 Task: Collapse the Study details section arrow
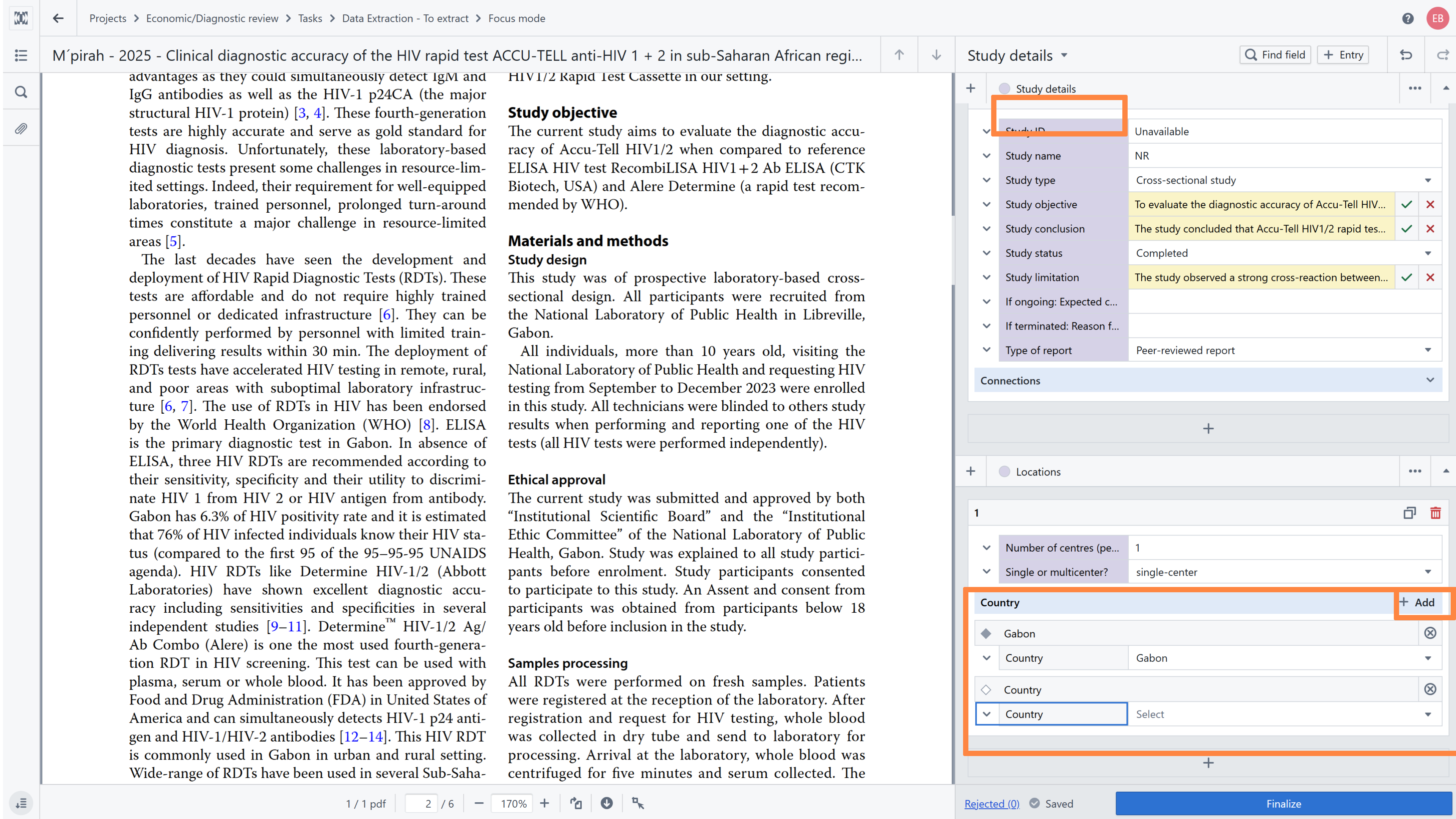pyautogui.click(x=1445, y=88)
